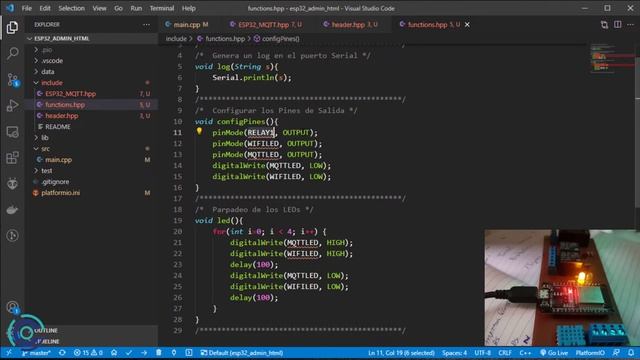
Task: Open the Extensions view
Action: click(12, 158)
